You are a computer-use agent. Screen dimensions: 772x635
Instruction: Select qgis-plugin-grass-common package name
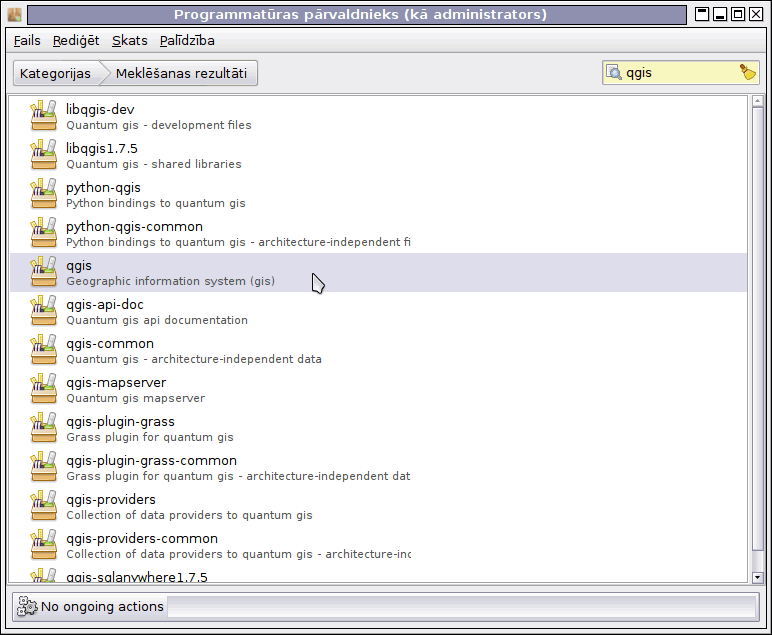pyautogui.click(x=152, y=461)
